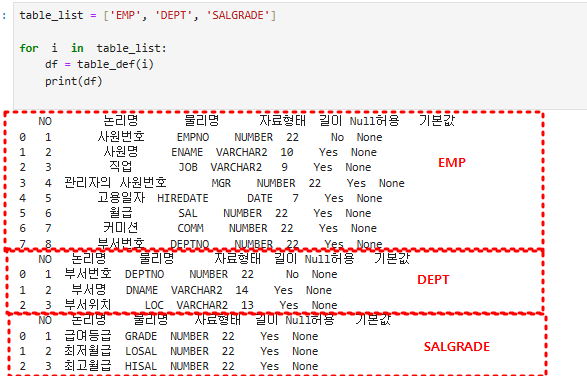Screen dimensions: 587x376
Task: Select the 'DEPT' string in table_list
Action: [173, 15]
